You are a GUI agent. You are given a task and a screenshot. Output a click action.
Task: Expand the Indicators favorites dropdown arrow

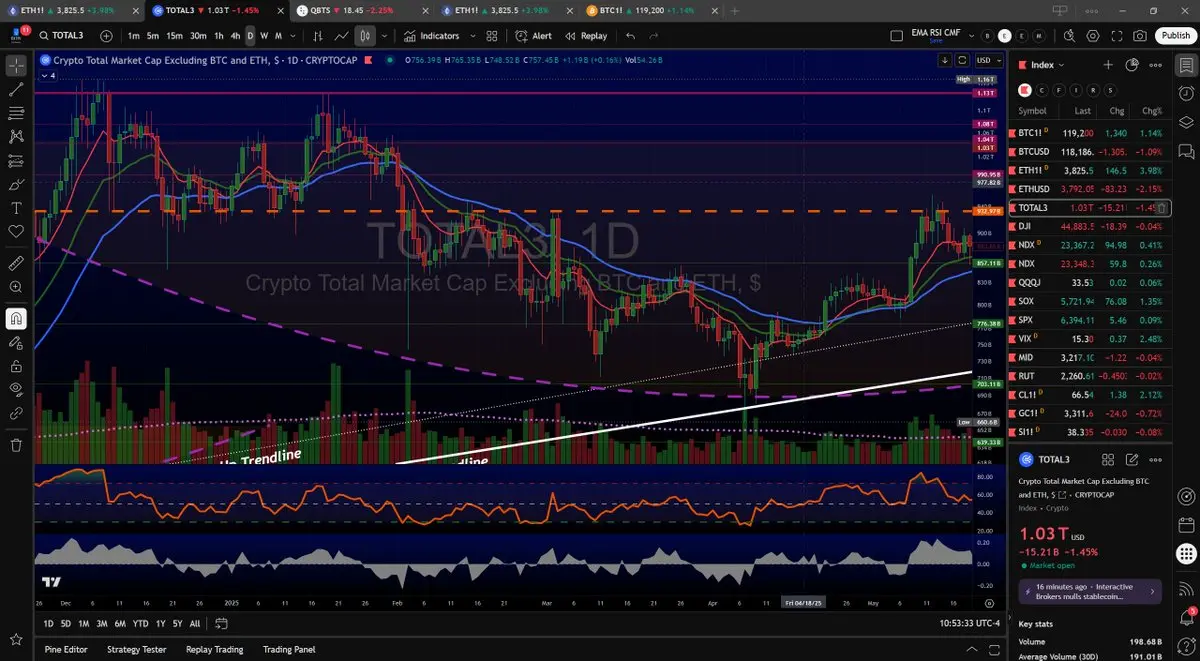471,35
